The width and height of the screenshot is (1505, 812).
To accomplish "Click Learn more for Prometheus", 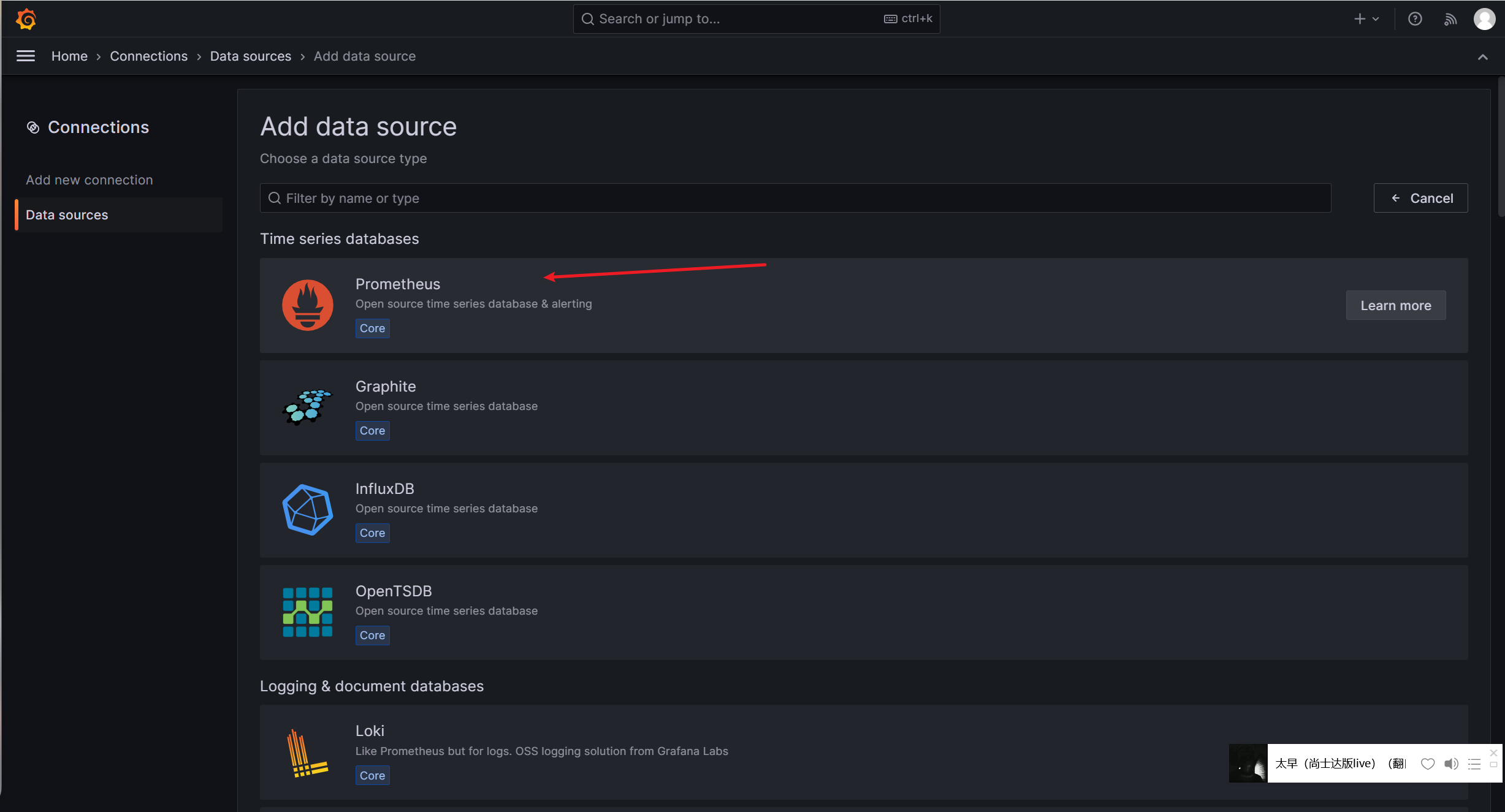I will tap(1395, 305).
